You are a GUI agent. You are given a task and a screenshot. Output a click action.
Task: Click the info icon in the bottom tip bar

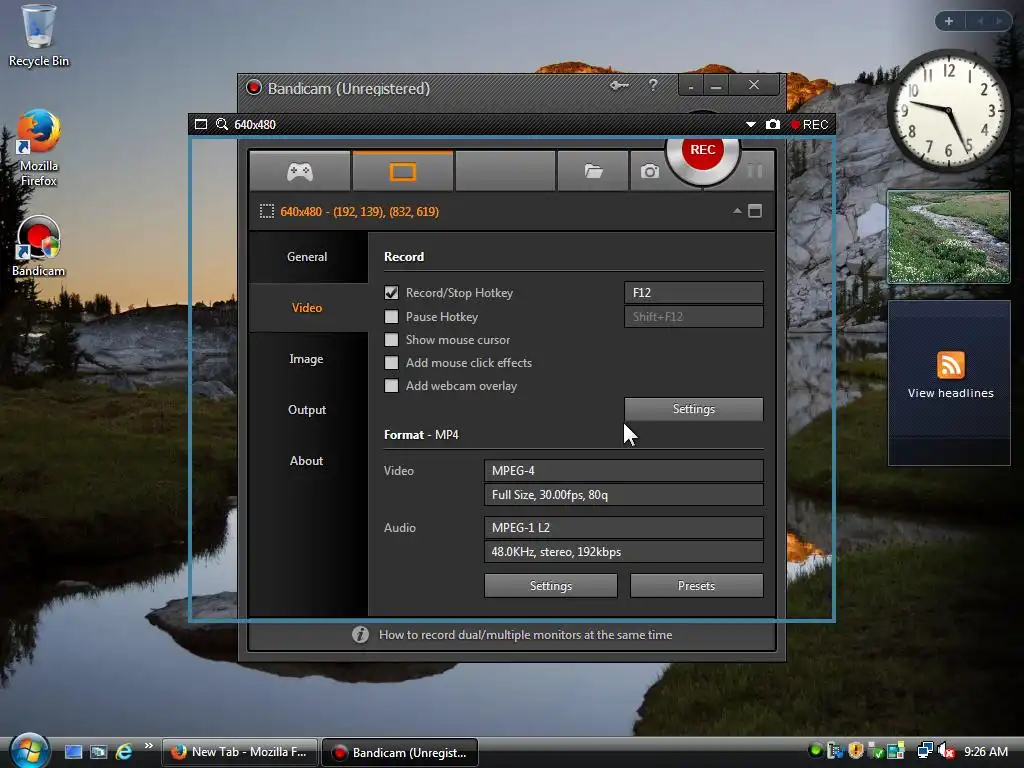360,635
